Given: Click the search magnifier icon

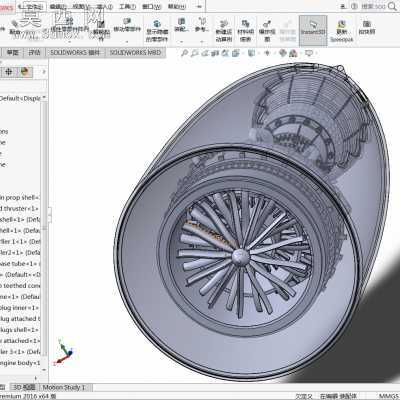Looking at the screenshot, I should click(x=392, y=6).
